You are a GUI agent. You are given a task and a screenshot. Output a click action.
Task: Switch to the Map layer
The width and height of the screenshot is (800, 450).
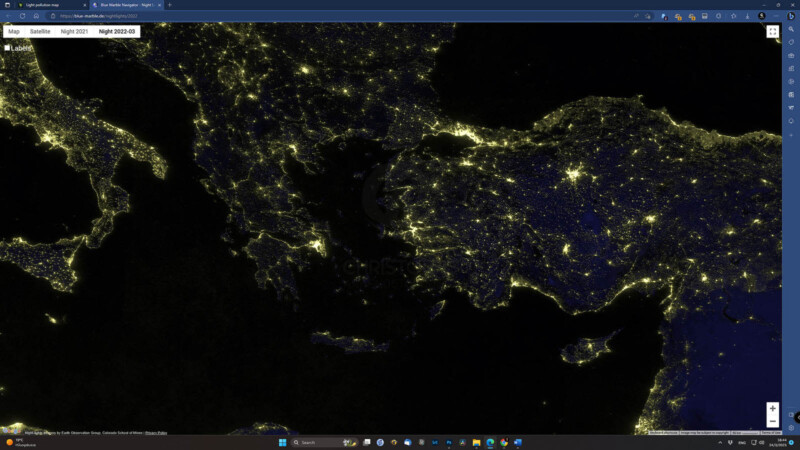(x=14, y=32)
